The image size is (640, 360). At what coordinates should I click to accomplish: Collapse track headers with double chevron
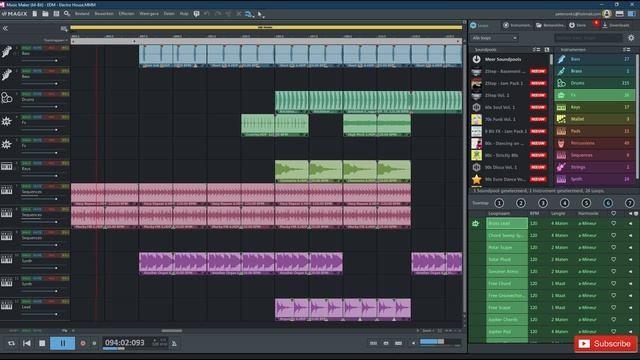pos(5,29)
